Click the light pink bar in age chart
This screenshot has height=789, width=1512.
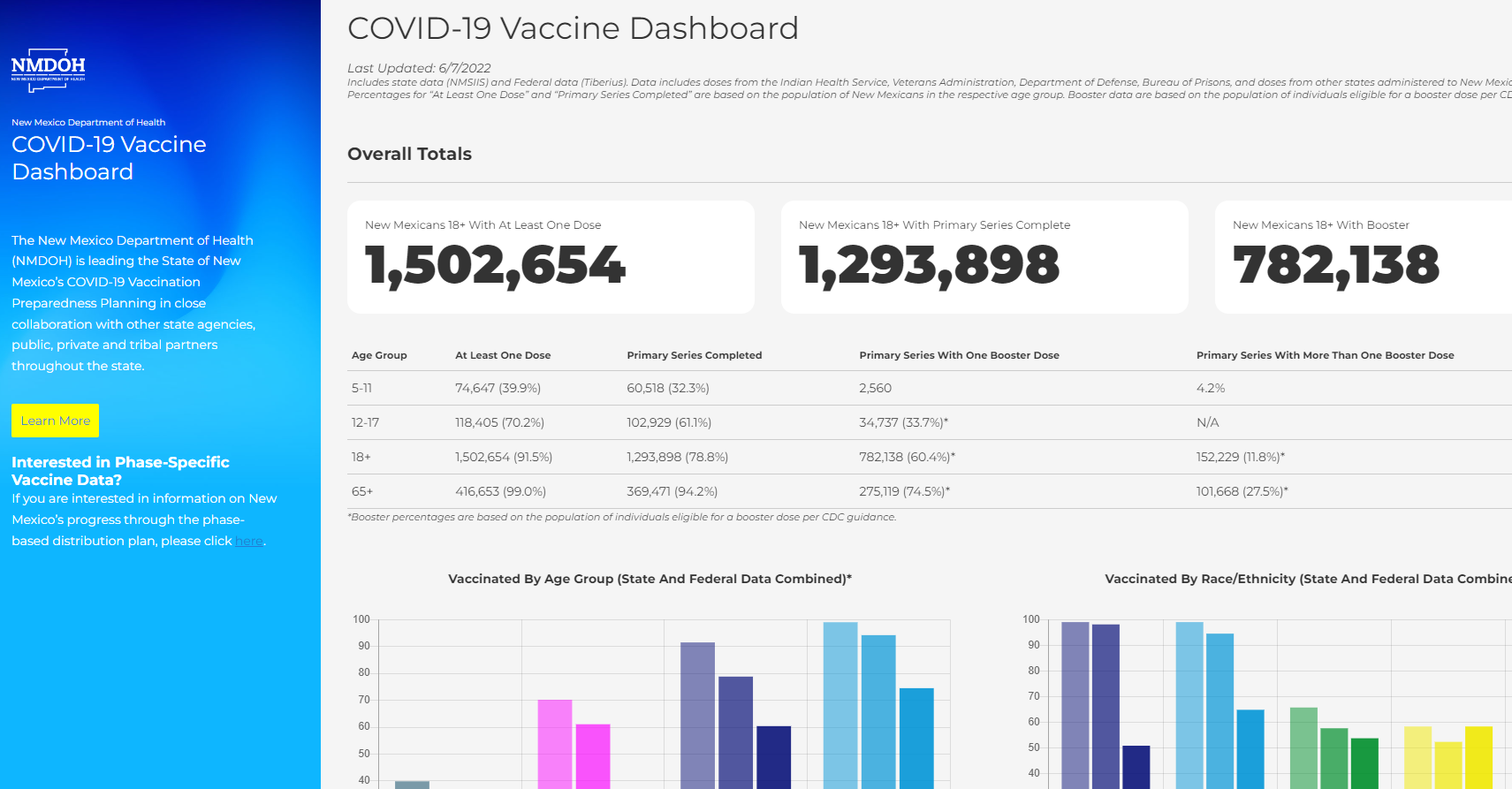coord(555,744)
